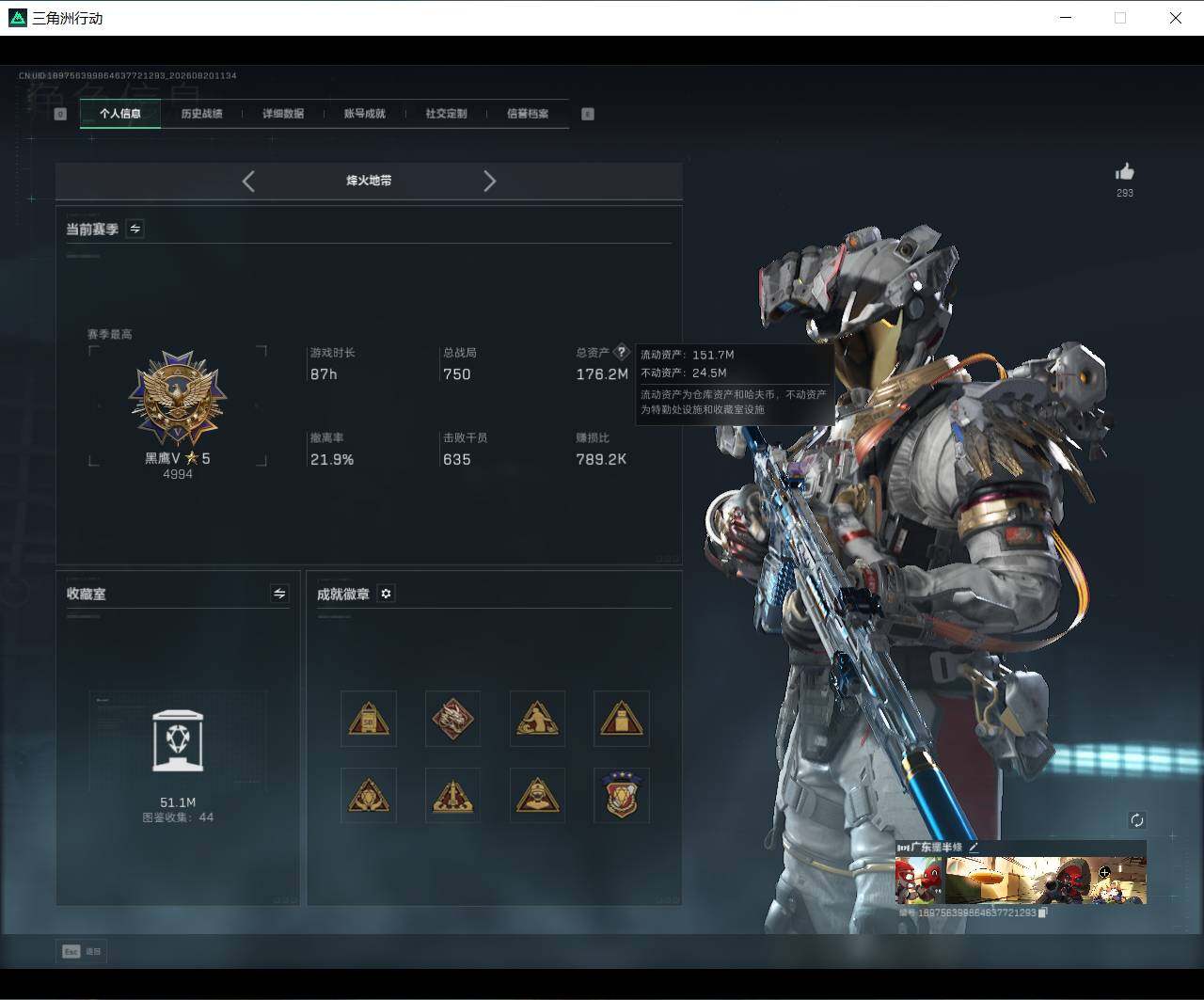
Task: Click the name card banner image
Action: (1045, 881)
